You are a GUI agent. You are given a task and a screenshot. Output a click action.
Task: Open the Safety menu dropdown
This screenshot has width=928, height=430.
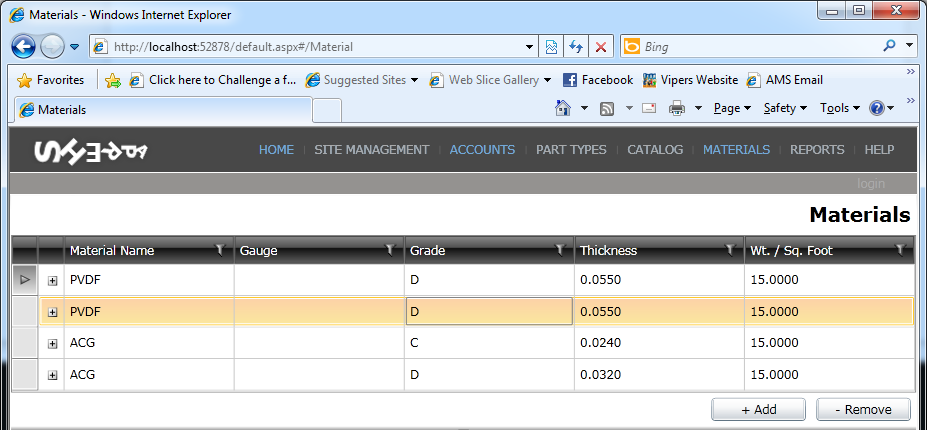(x=785, y=108)
